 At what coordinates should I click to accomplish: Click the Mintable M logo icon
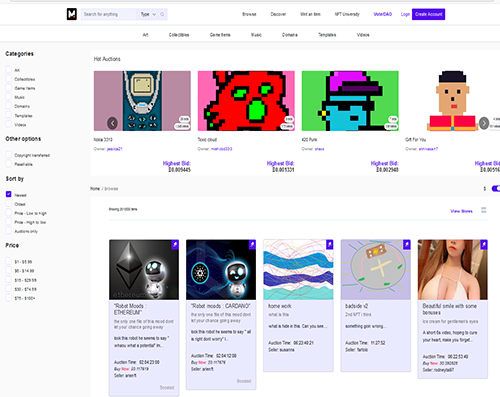click(72, 14)
